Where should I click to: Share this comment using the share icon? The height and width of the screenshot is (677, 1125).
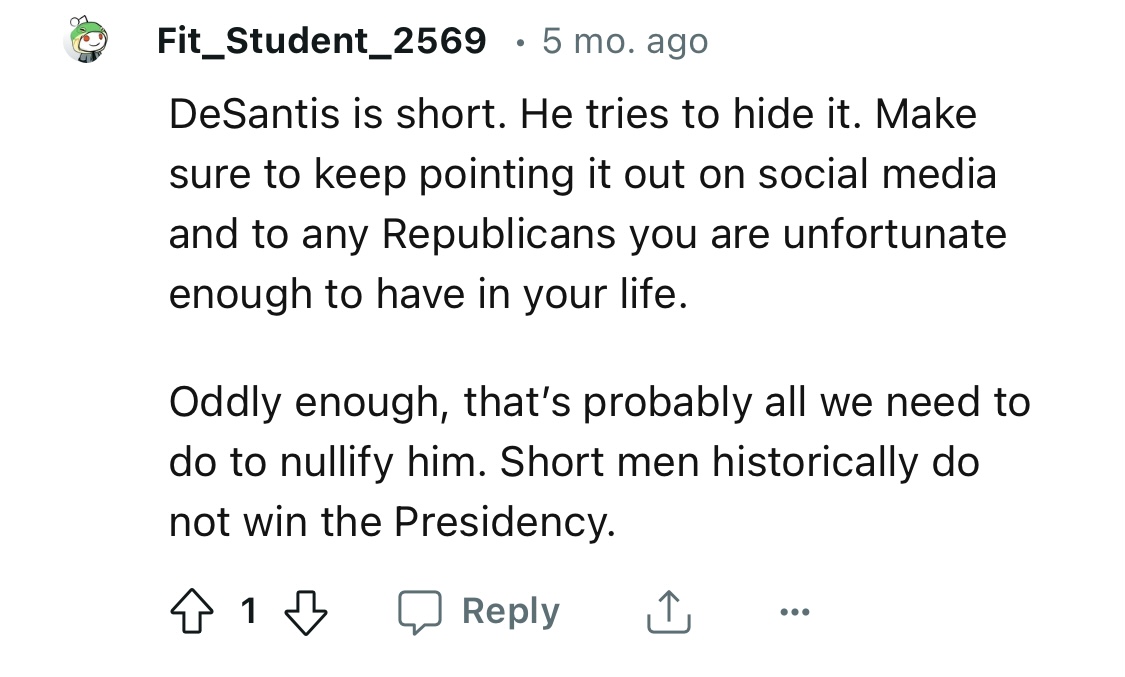(x=669, y=611)
